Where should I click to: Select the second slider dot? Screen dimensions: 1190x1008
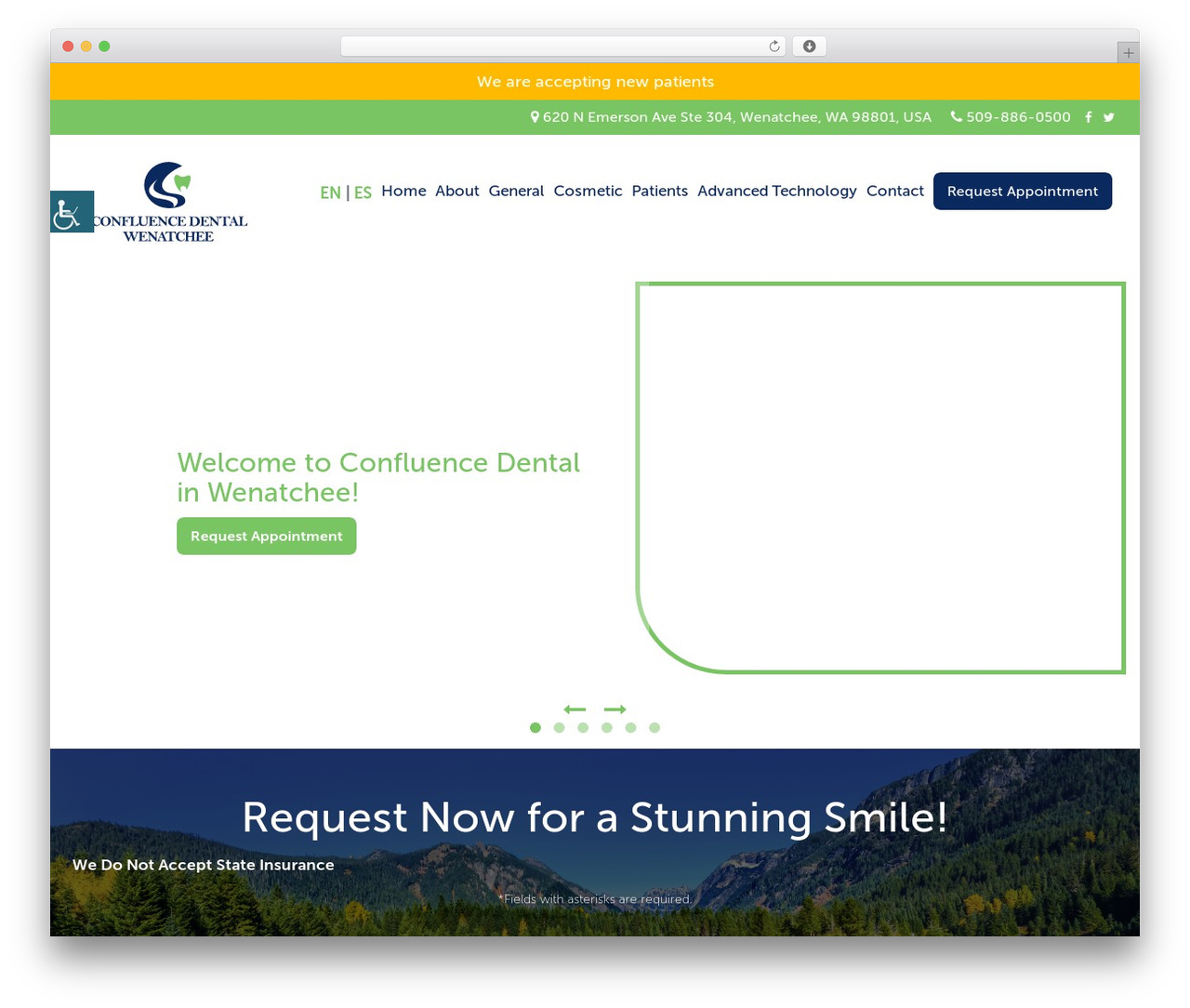559,728
